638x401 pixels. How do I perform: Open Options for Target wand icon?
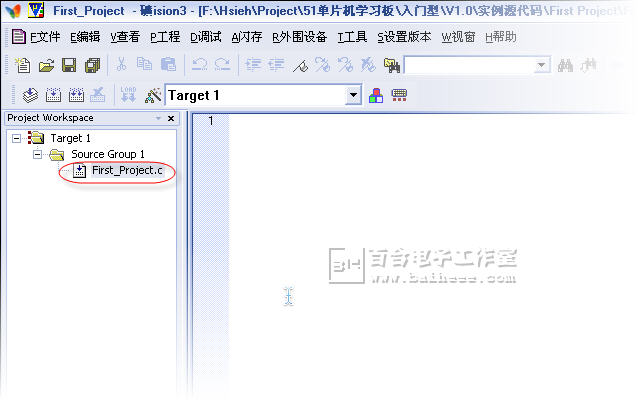point(153,96)
